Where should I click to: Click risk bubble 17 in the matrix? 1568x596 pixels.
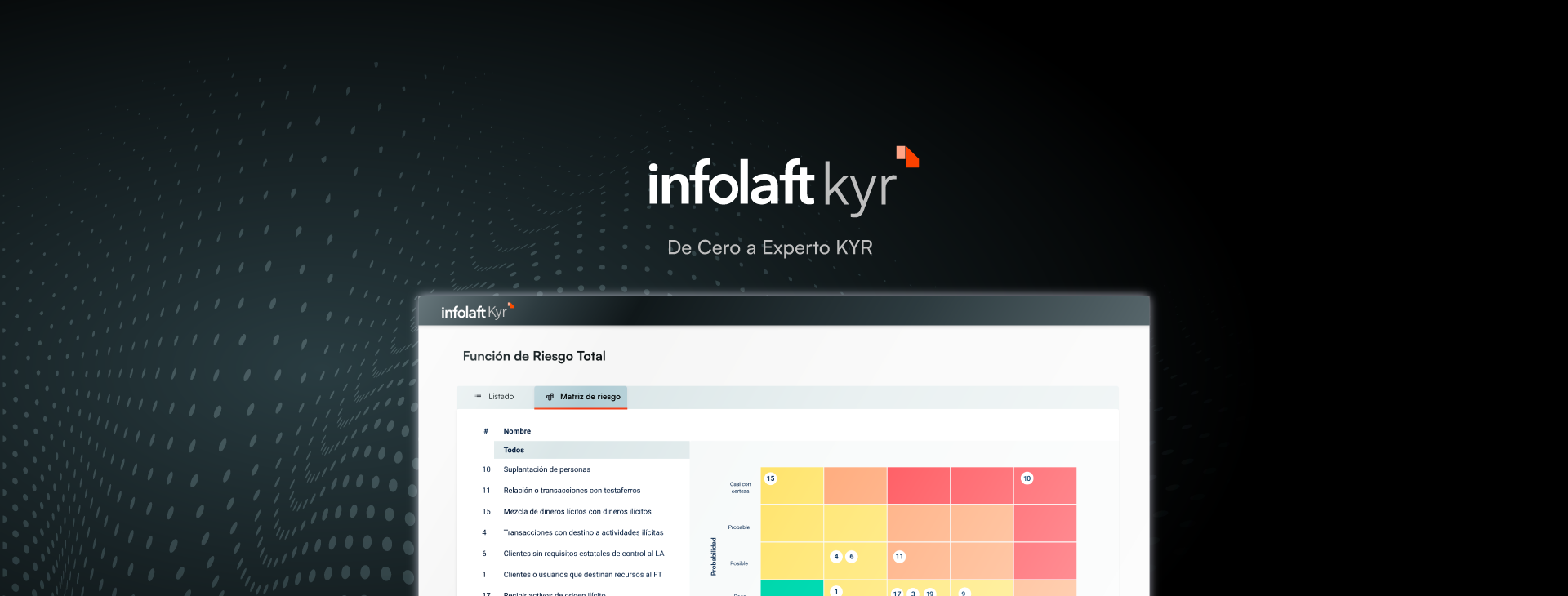[x=898, y=593]
